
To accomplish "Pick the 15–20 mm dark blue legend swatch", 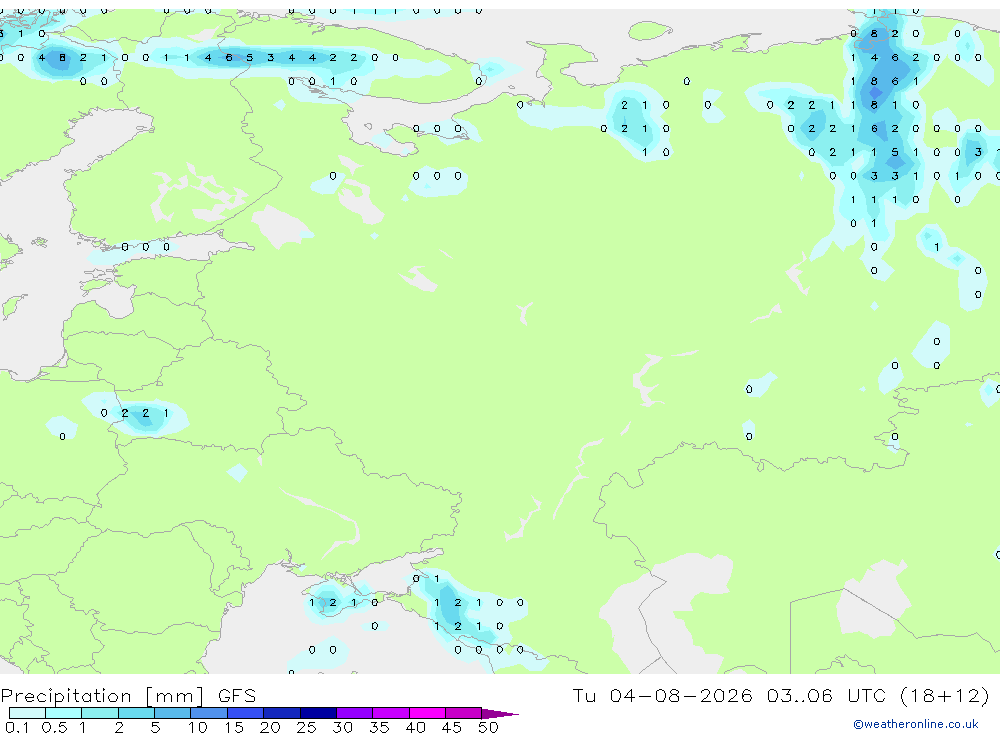I will tap(246, 713).
